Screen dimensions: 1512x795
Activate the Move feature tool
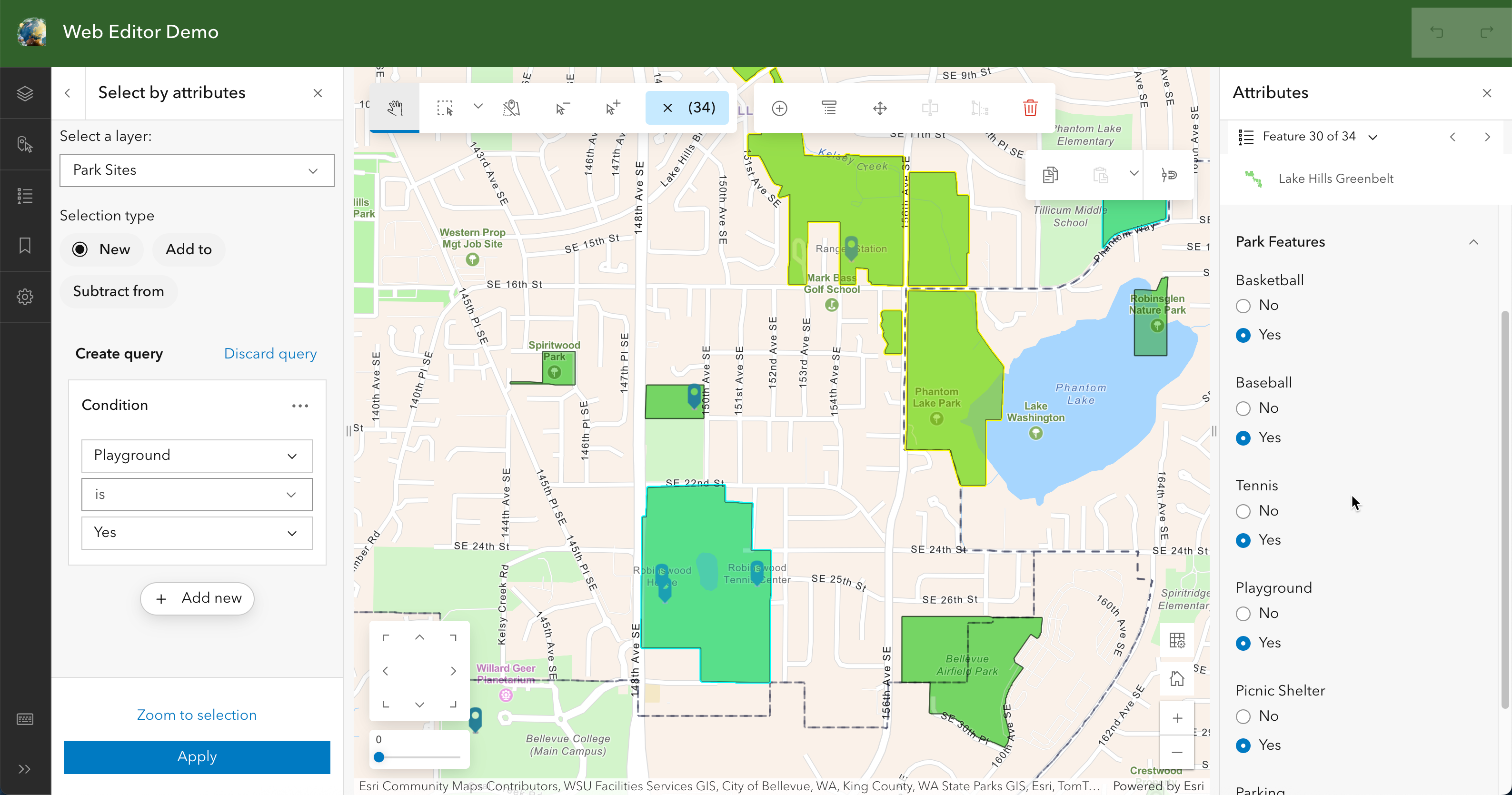880,108
